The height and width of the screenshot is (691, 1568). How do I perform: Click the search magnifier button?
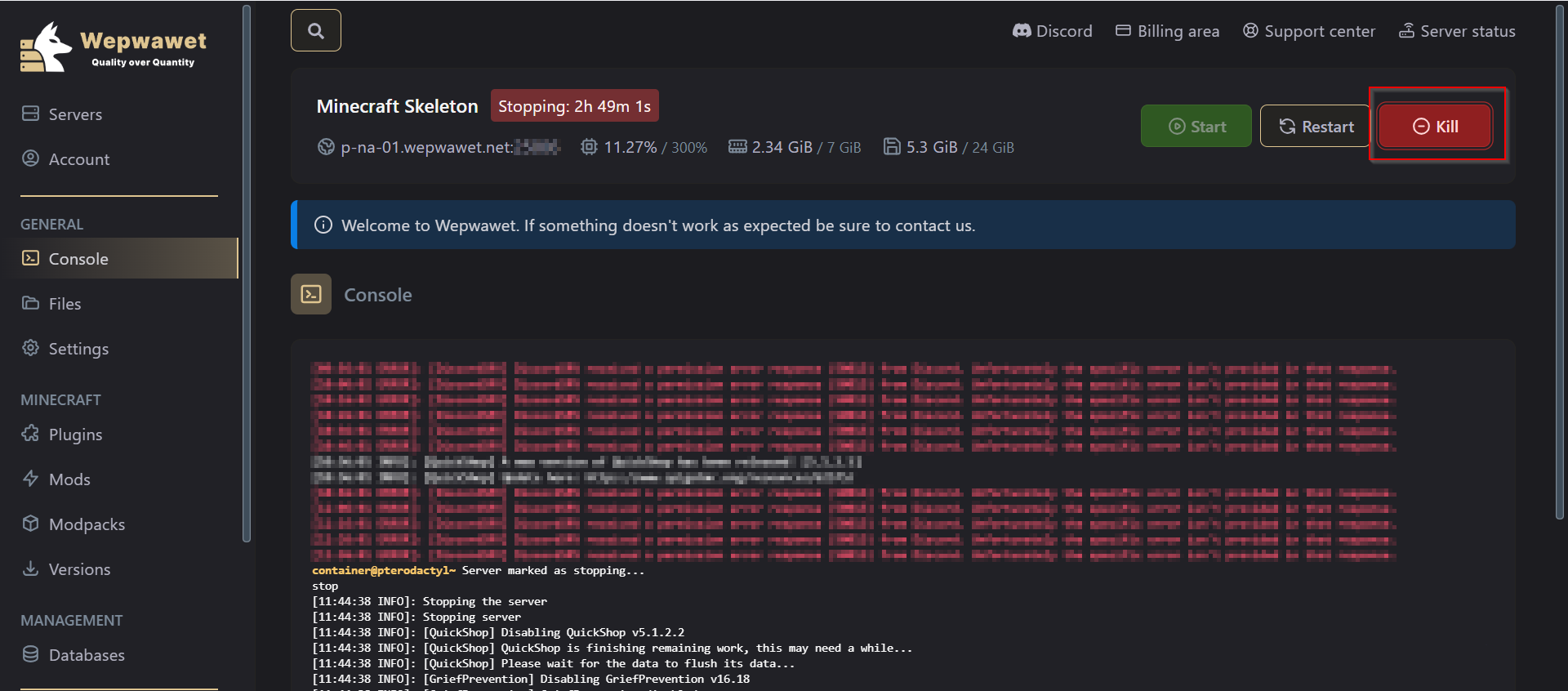click(x=316, y=31)
